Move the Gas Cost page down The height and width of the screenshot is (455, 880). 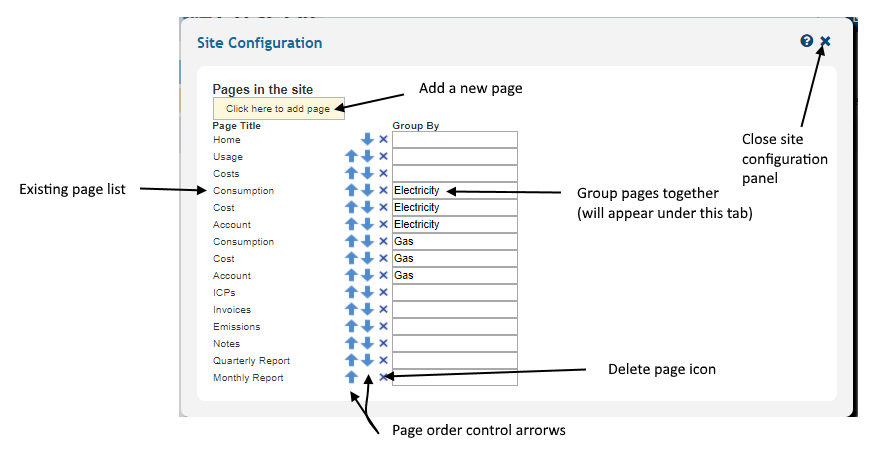(x=367, y=259)
